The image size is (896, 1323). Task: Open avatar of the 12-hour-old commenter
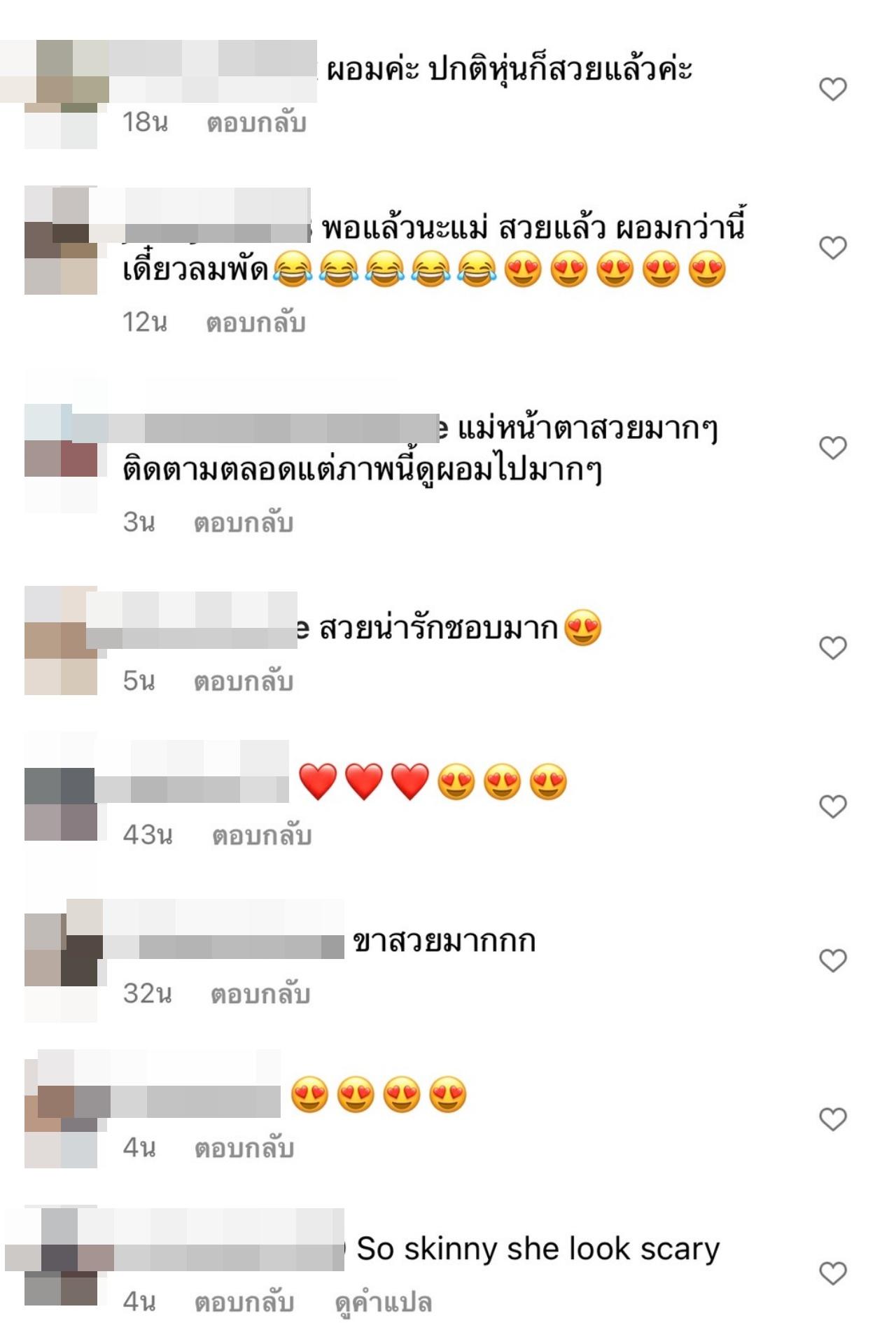(61, 240)
